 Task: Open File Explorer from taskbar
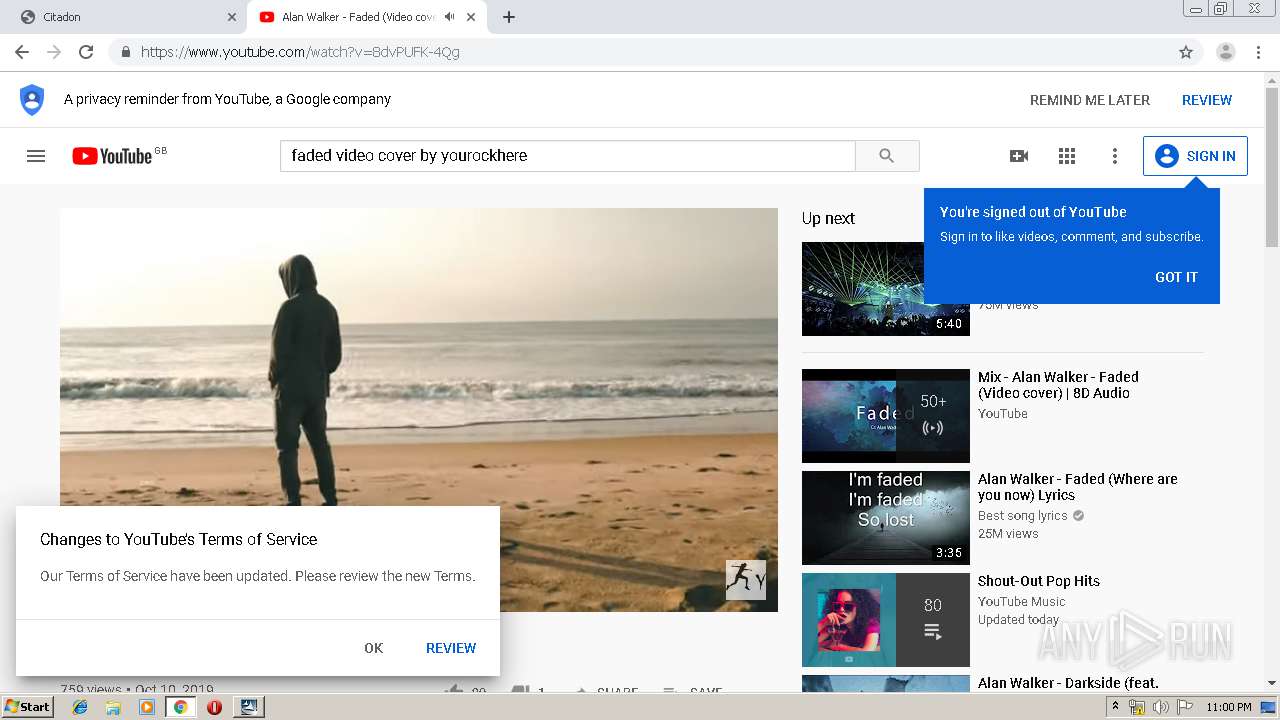click(113, 707)
